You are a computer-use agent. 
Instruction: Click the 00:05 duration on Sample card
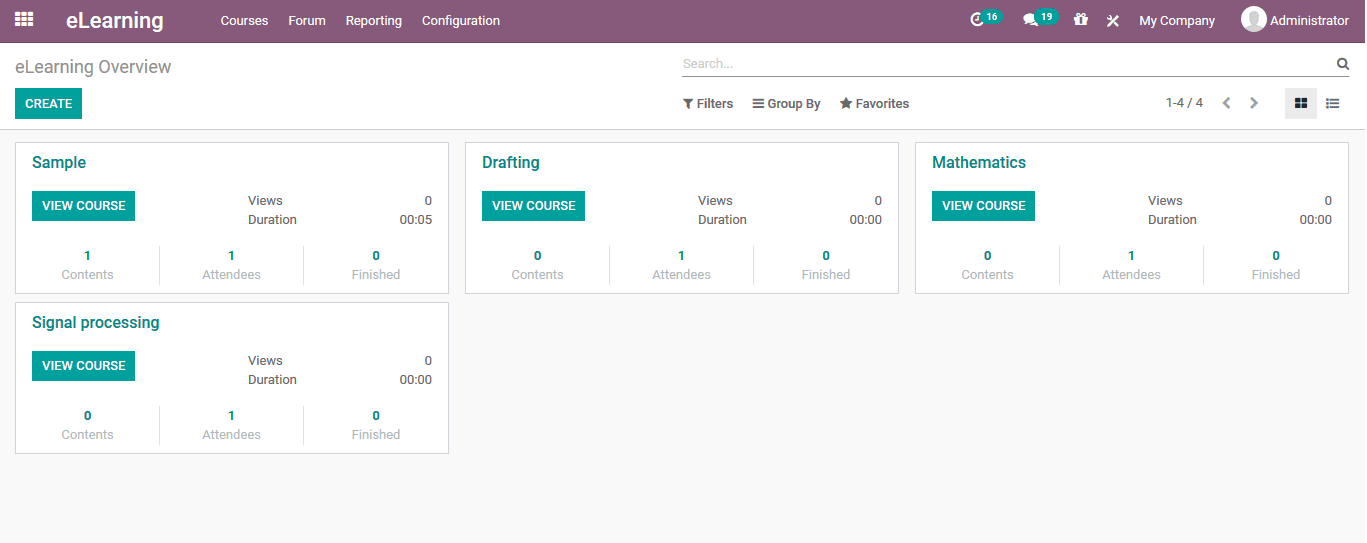click(x=416, y=220)
